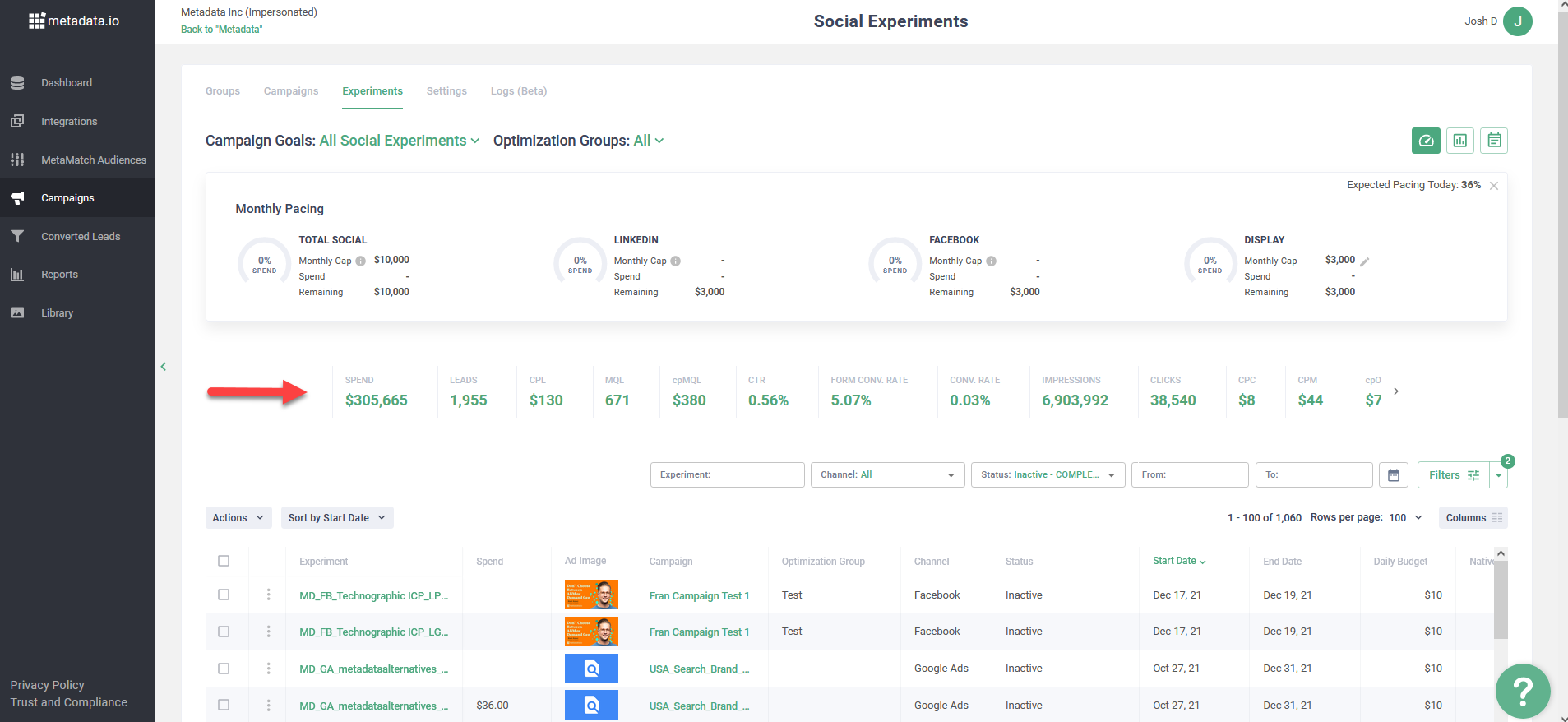The width and height of the screenshot is (1568, 722).
Task: Open the help question mark button
Action: [1522, 691]
